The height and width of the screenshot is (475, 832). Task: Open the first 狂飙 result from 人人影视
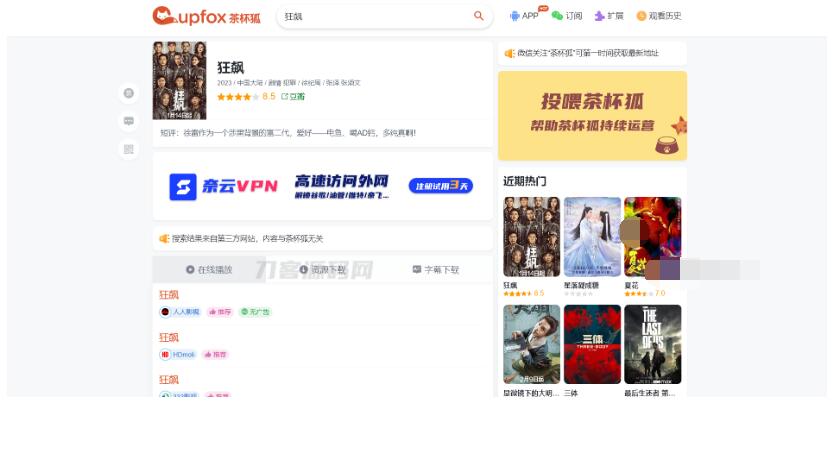pyautogui.click(x=168, y=295)
